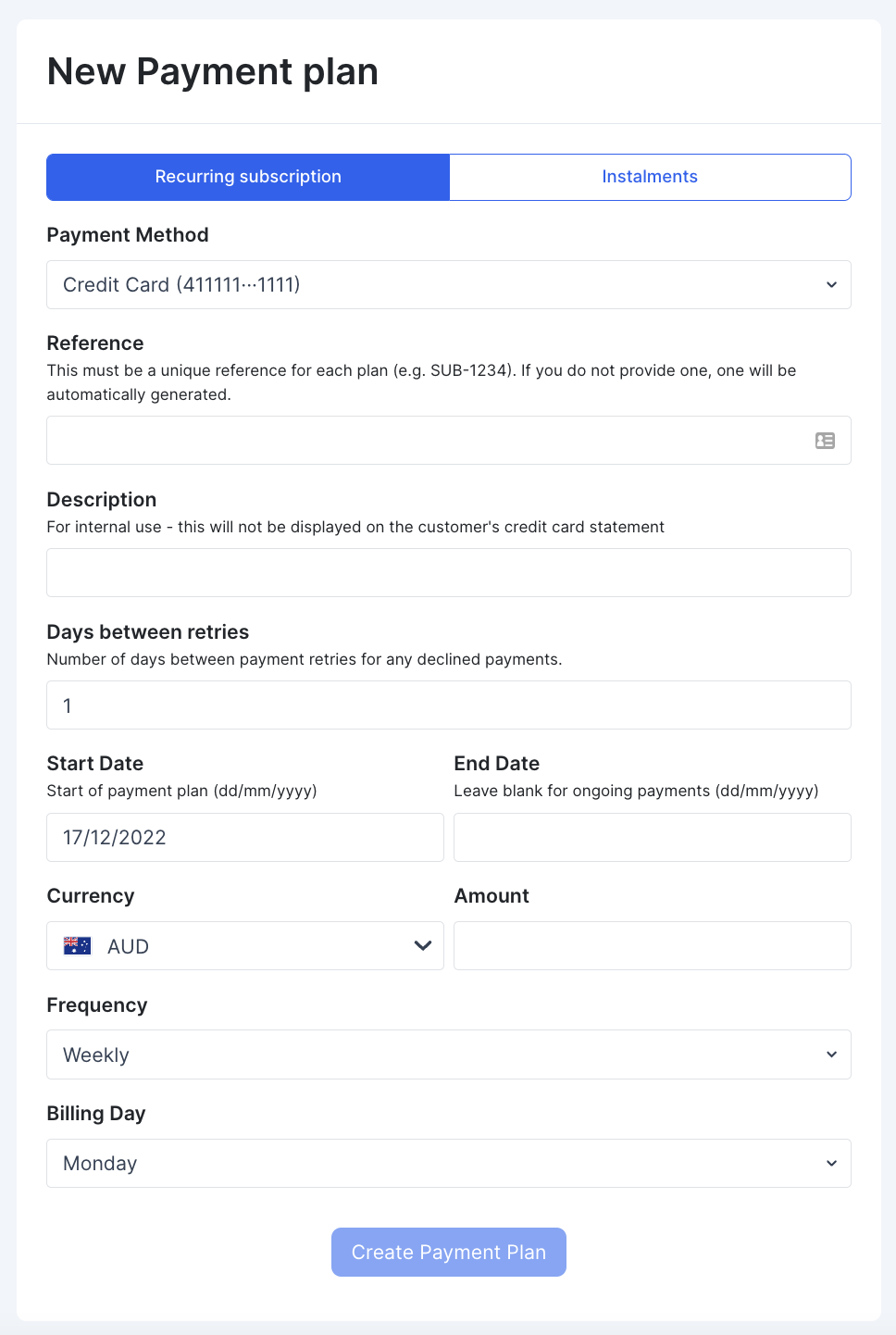
Task: Click the Start Date field showing 17/12/2022
Action: tap(245, 837)
